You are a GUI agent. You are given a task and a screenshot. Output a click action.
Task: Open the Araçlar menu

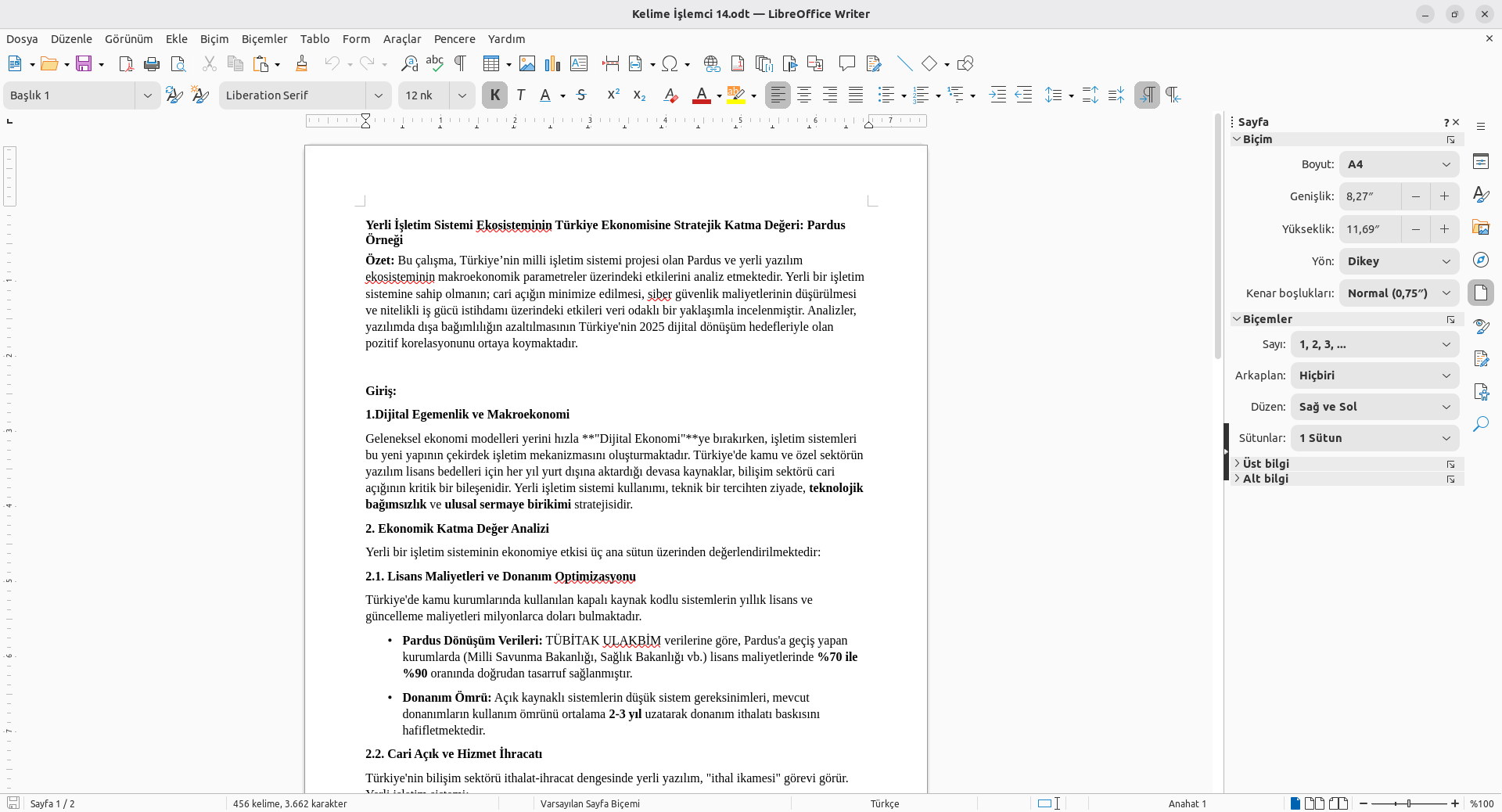(401, 39)
